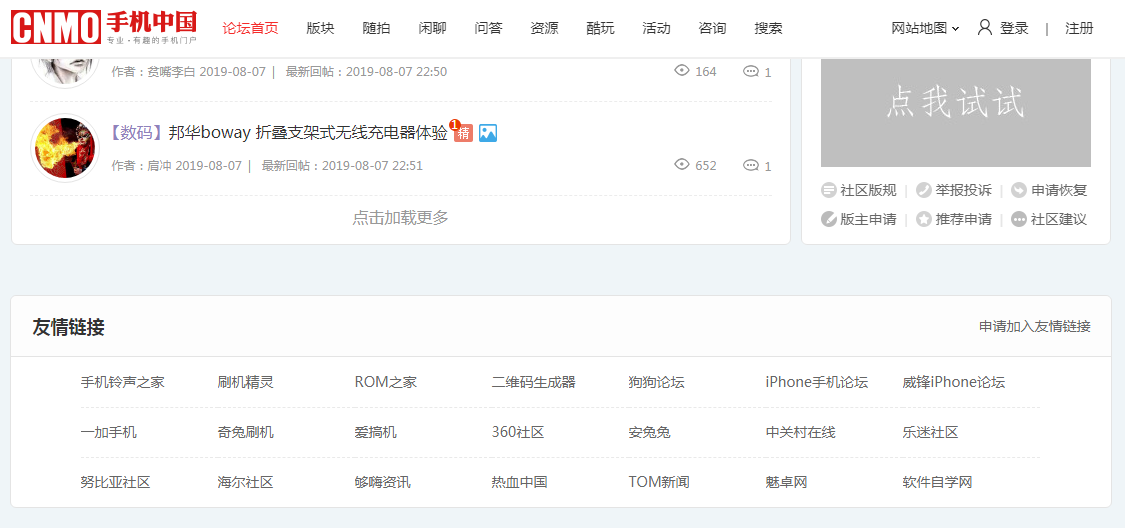The height and width of the screenshot is (528, 1125).
Task: Click the 社区版规 round icon
Action: point(829,190)
